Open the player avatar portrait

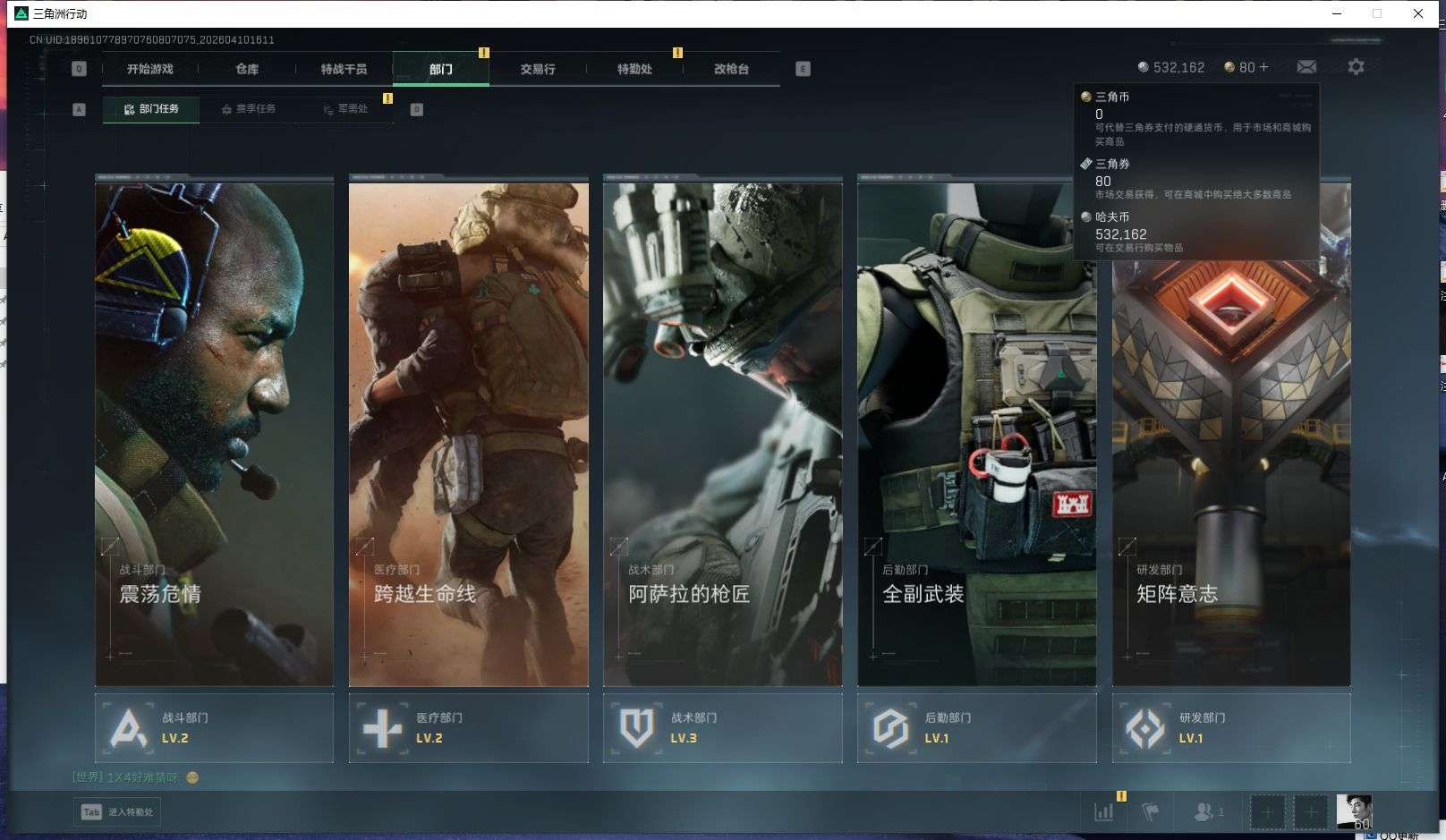pos(1354,812)
